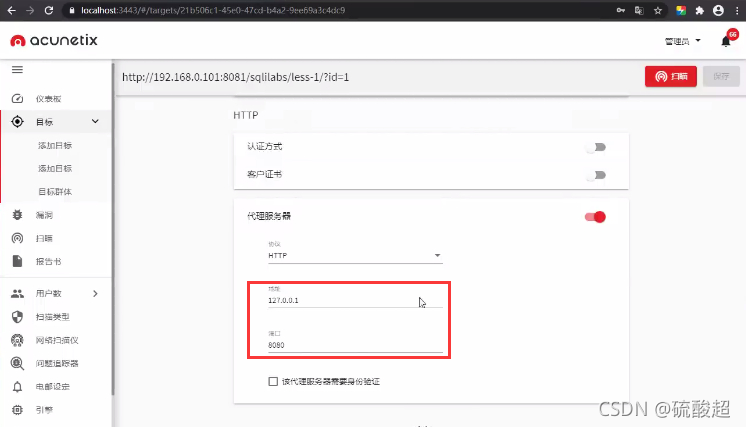Viewport: 746px width, 427px height.
Task: Open 问题追踪器 issue tracker magnifier icon
Action: [17, 363]
